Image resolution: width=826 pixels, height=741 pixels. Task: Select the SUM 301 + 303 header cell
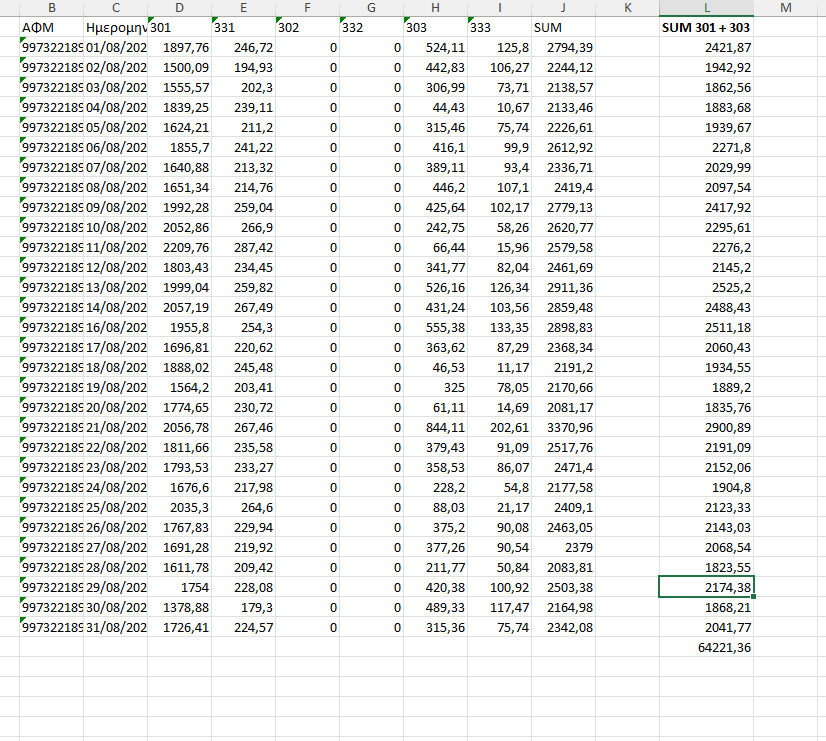[706, 28]
